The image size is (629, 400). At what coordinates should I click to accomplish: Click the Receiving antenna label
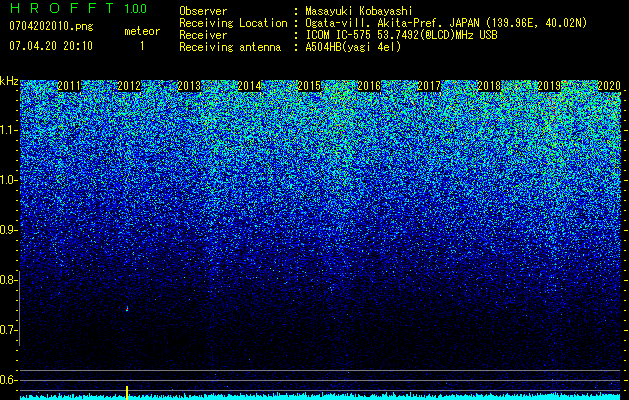(x=230, y=47)
